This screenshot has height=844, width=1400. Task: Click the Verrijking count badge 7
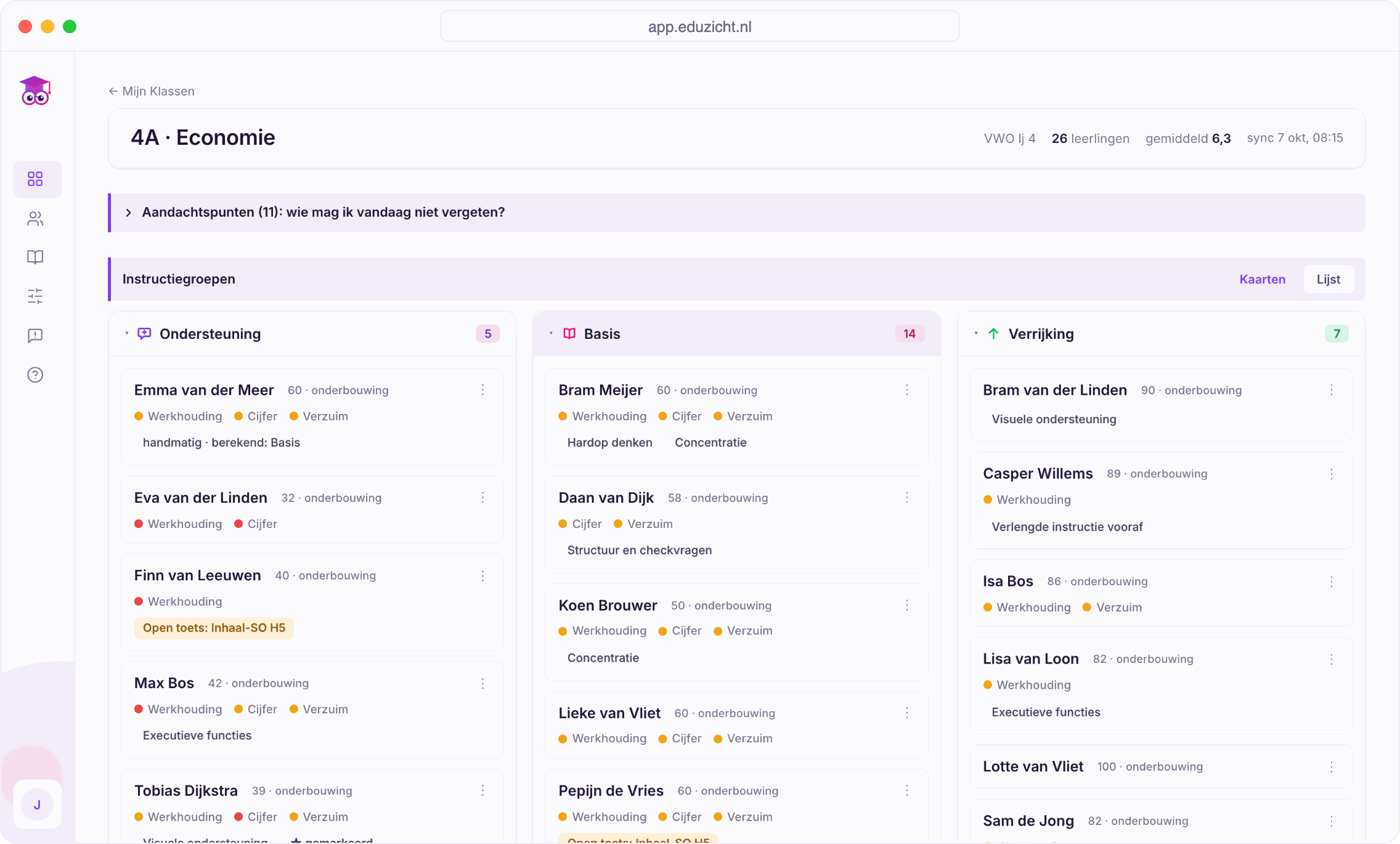(x=1337, y=334)
